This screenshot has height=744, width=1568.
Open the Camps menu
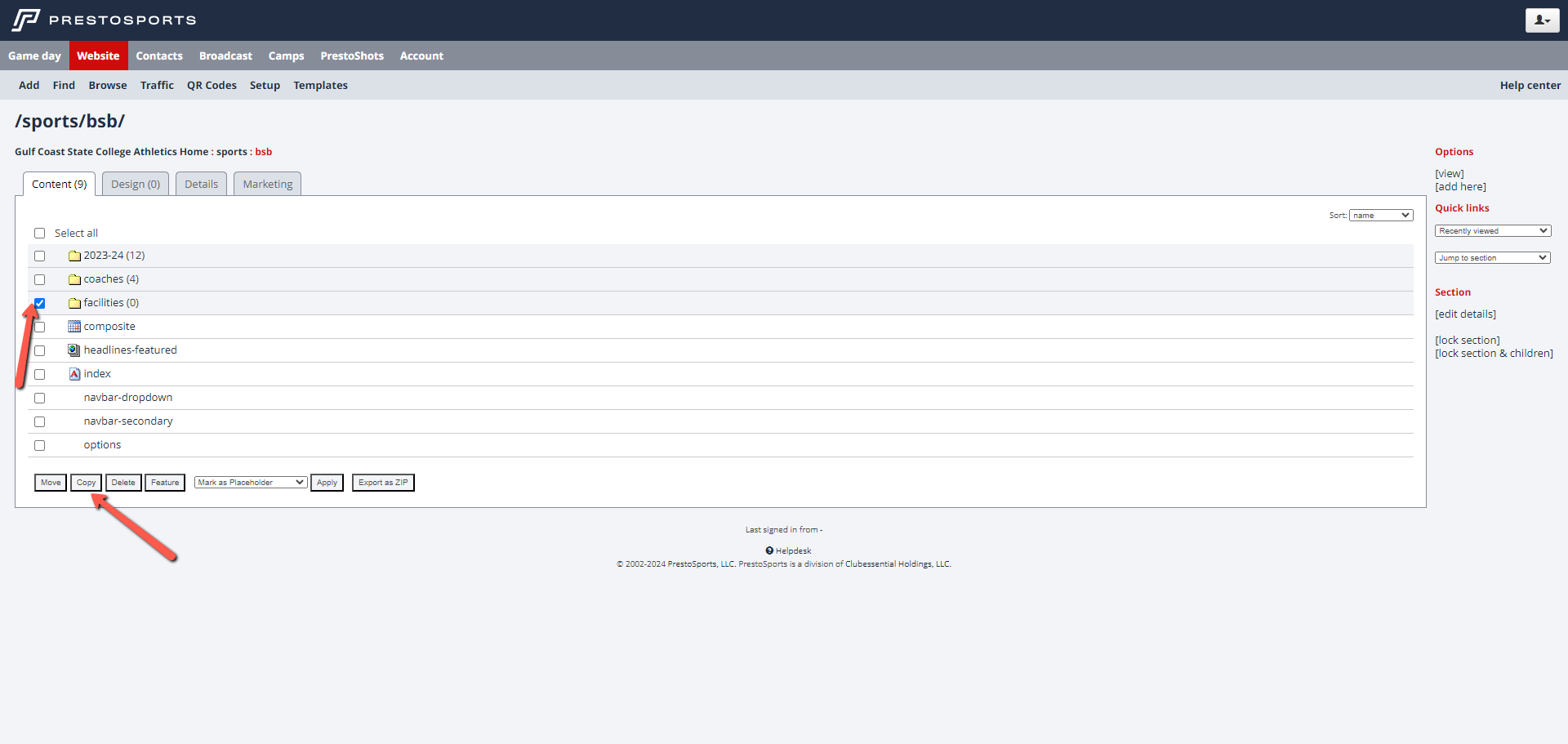click(286, 56)
